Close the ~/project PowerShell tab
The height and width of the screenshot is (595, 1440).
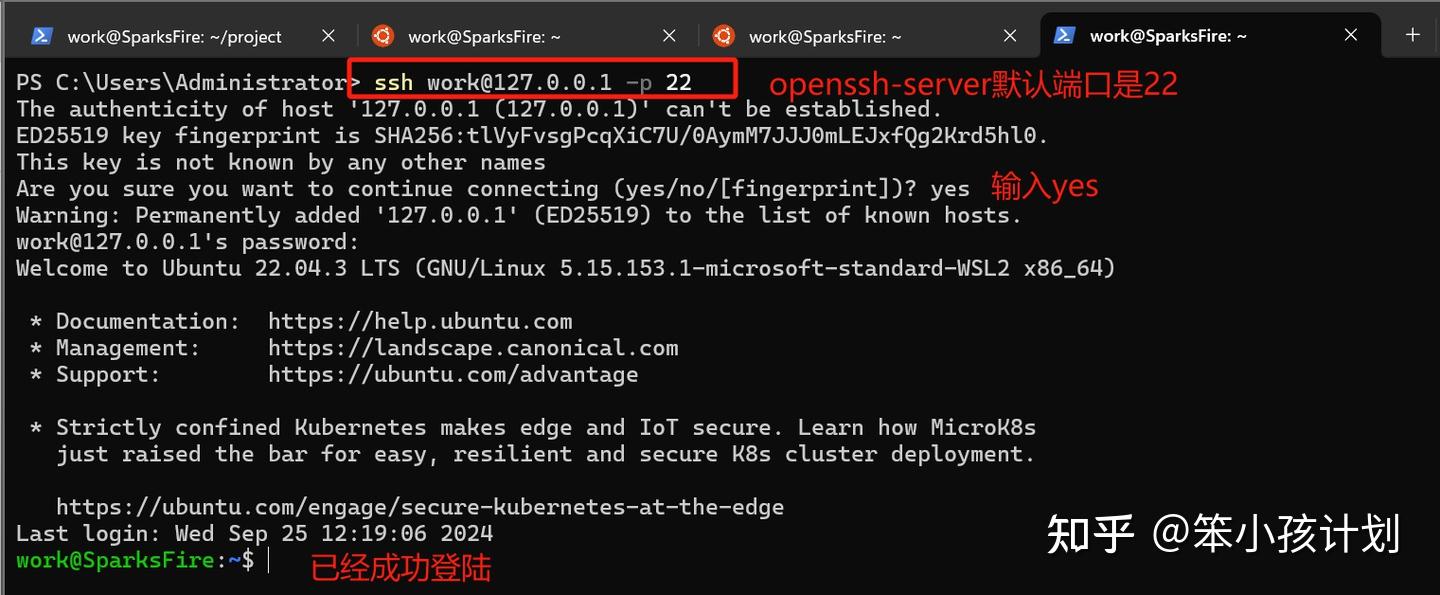[328, 35]
